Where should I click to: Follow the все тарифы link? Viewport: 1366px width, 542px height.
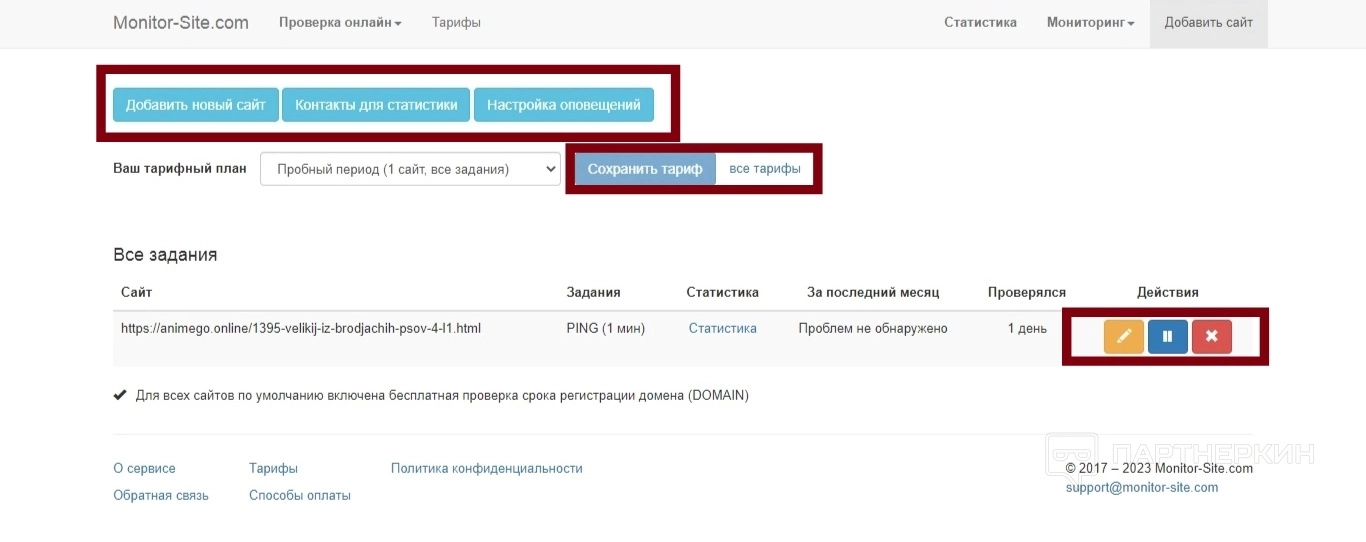(x=765, y=169)
